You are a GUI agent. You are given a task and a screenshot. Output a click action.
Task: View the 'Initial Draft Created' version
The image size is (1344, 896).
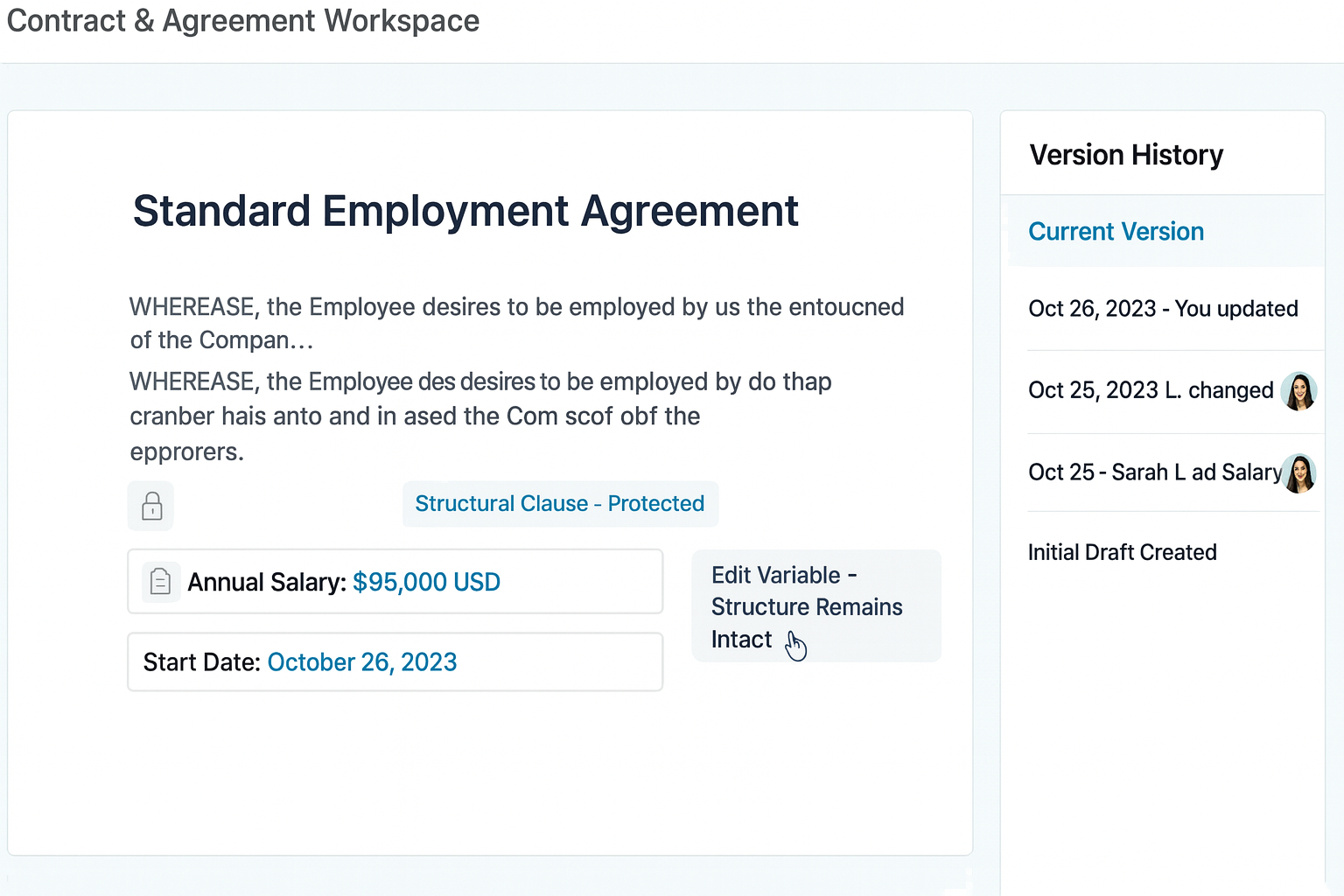[1122, 552]
